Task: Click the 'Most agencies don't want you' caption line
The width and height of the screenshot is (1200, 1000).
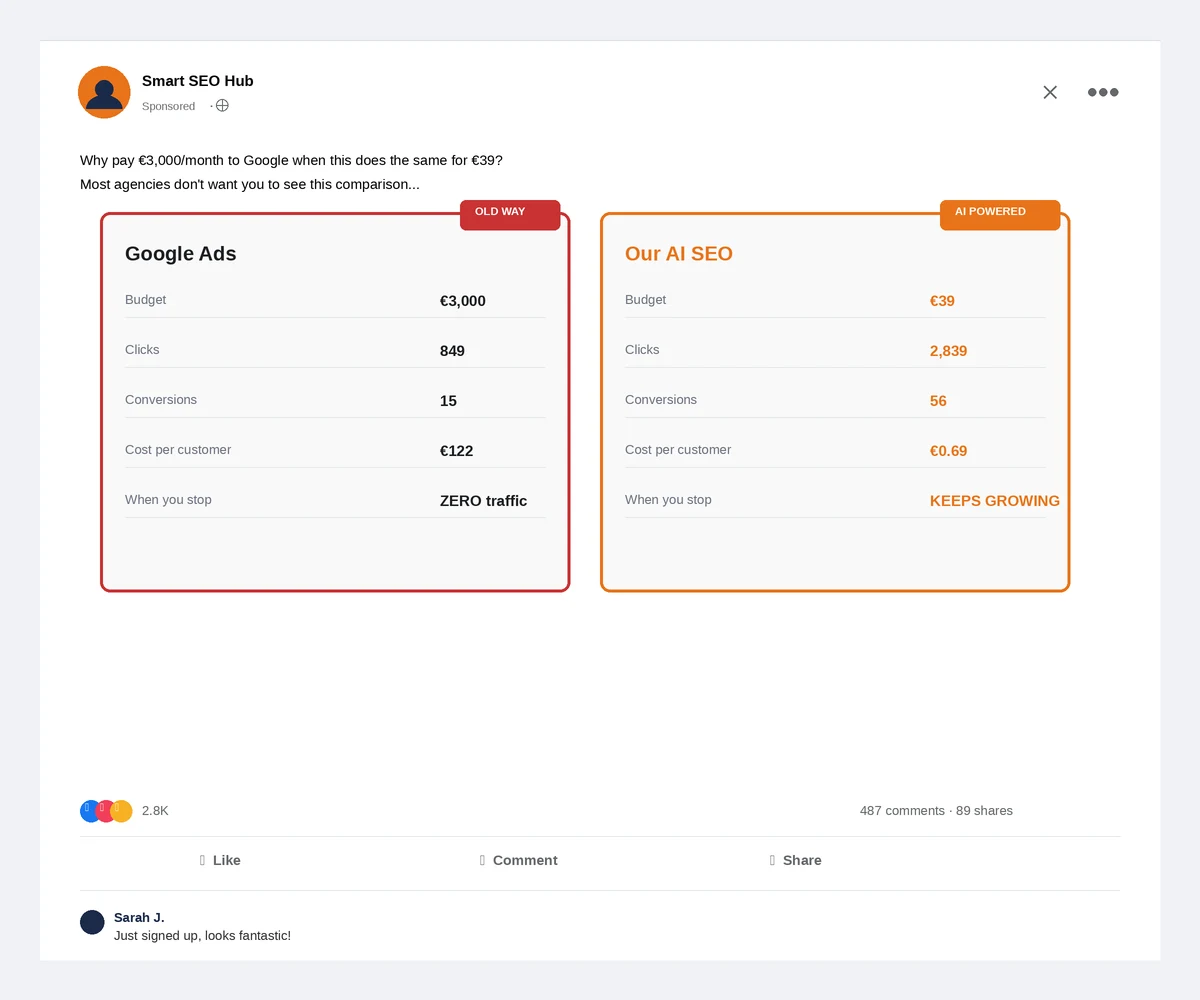Action: click(250, 184)
